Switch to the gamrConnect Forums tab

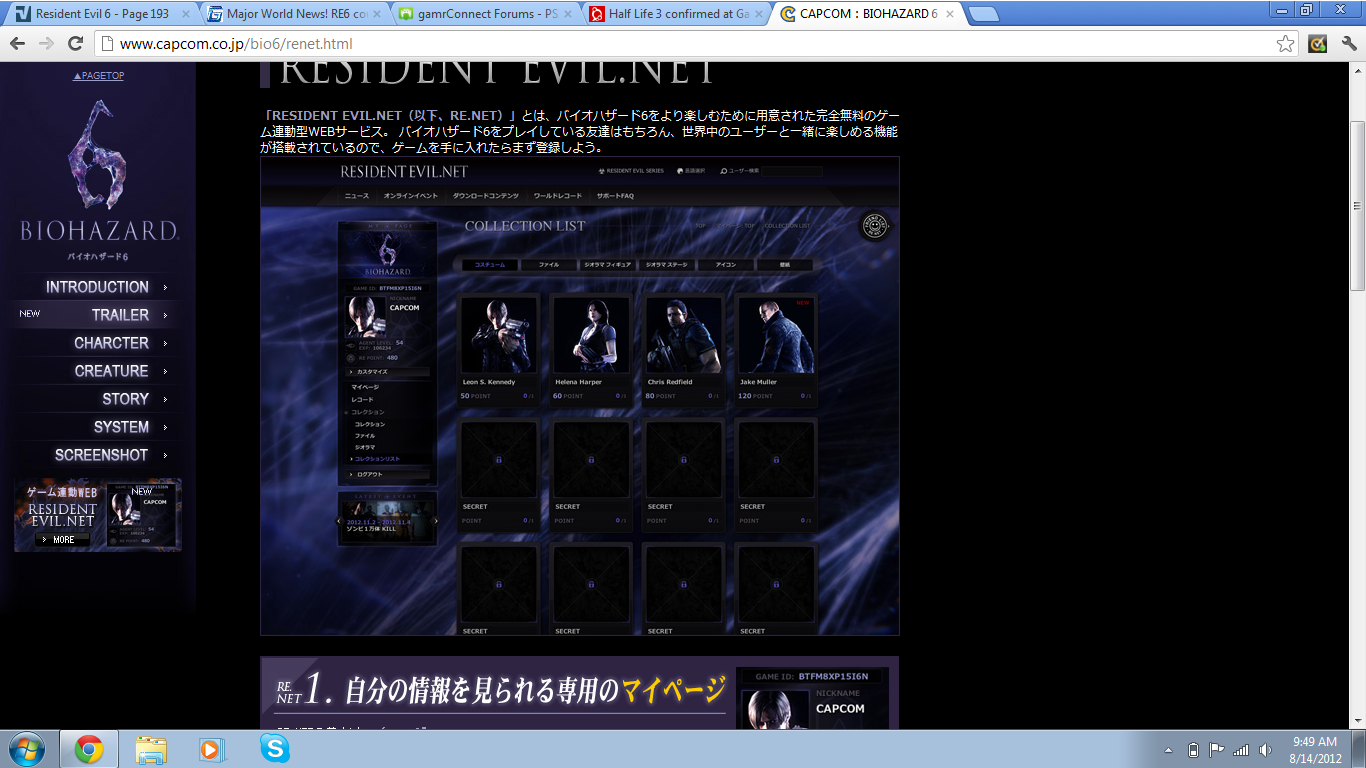click(x=480, y=14)
